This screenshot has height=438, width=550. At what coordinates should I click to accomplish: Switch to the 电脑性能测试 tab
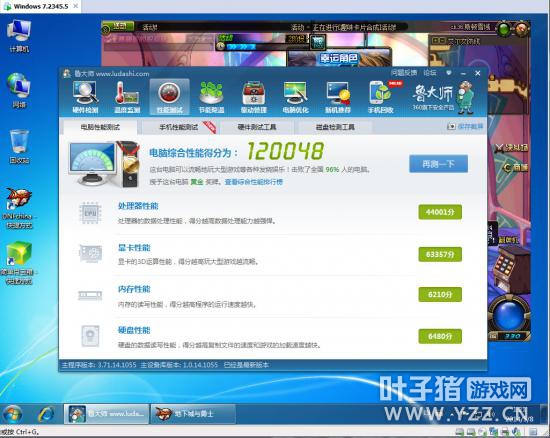click(x=100, y=127)
